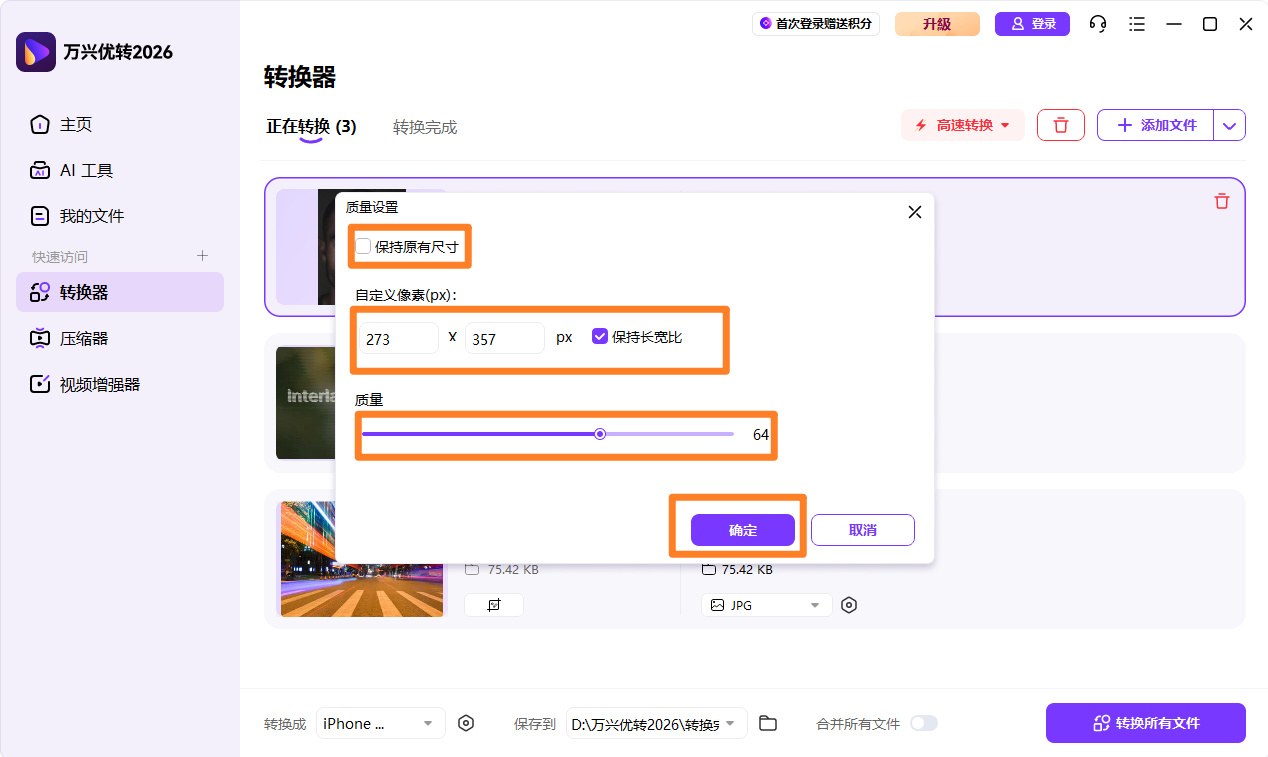Open the iPhone output preset dropdown
Viewport: 1268px width, 757px height.
(x=380, y=723)
